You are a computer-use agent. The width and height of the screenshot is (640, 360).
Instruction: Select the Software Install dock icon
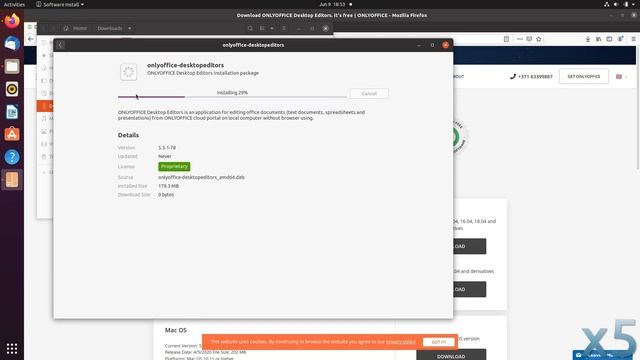[x=12, y=180]
